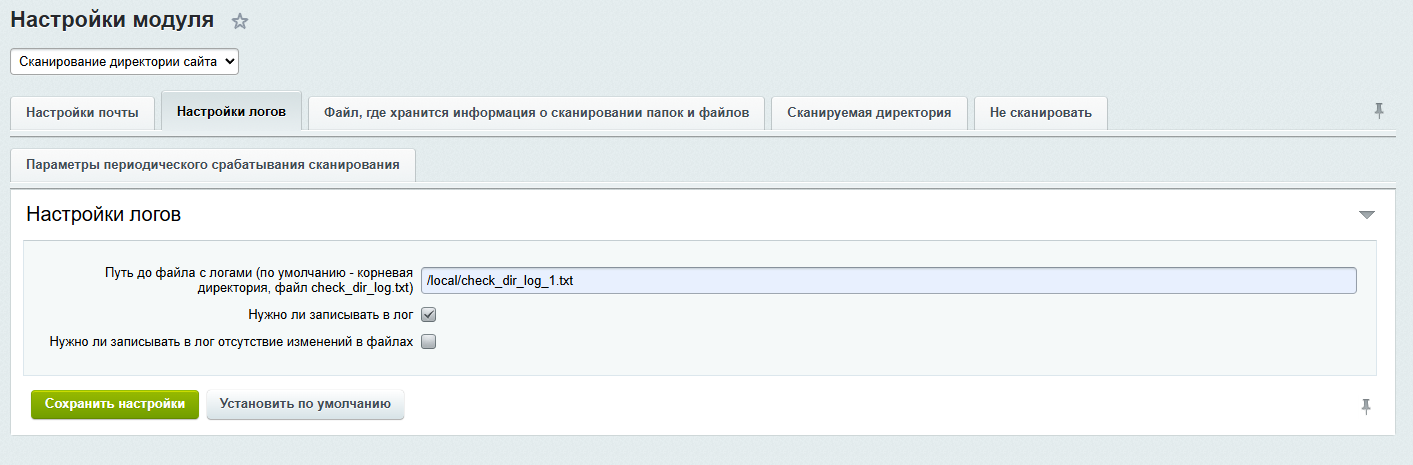Viewport: 1413px width, 465px height.
Task: Click the log file path input field
Action: click(x=888, y=281)
